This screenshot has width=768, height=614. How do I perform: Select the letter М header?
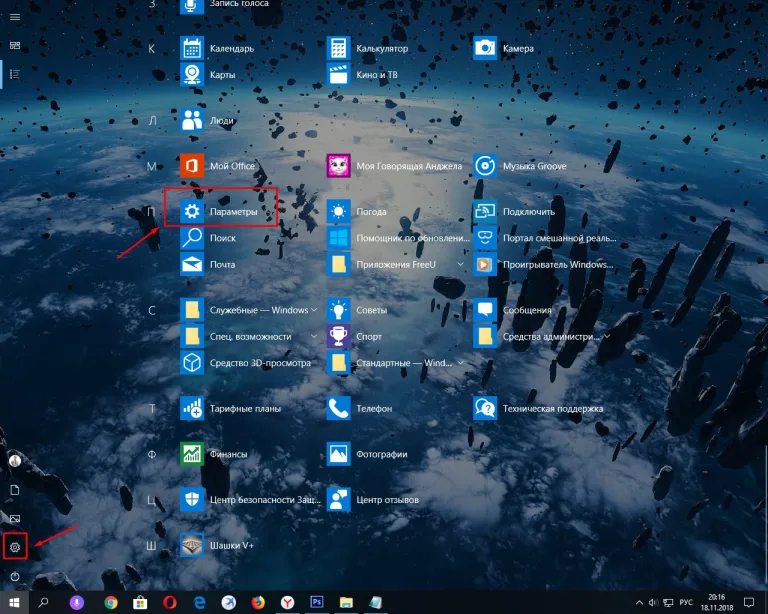[x=152, y=166]
